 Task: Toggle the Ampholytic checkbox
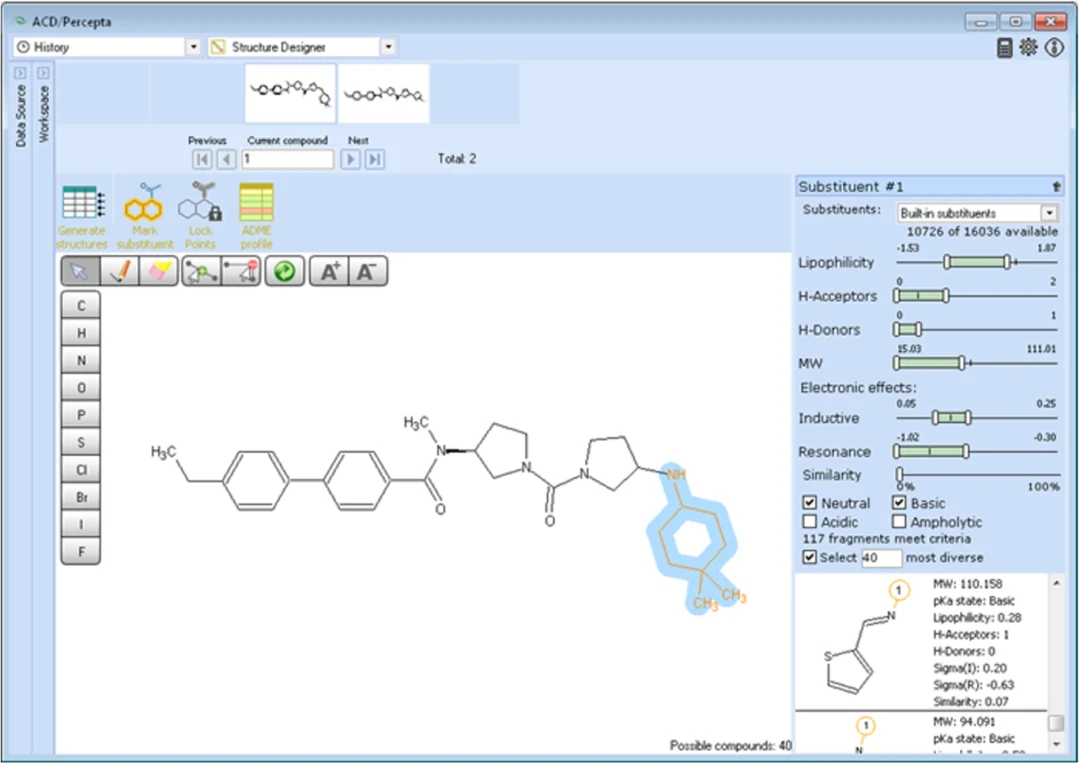[900, 521]
